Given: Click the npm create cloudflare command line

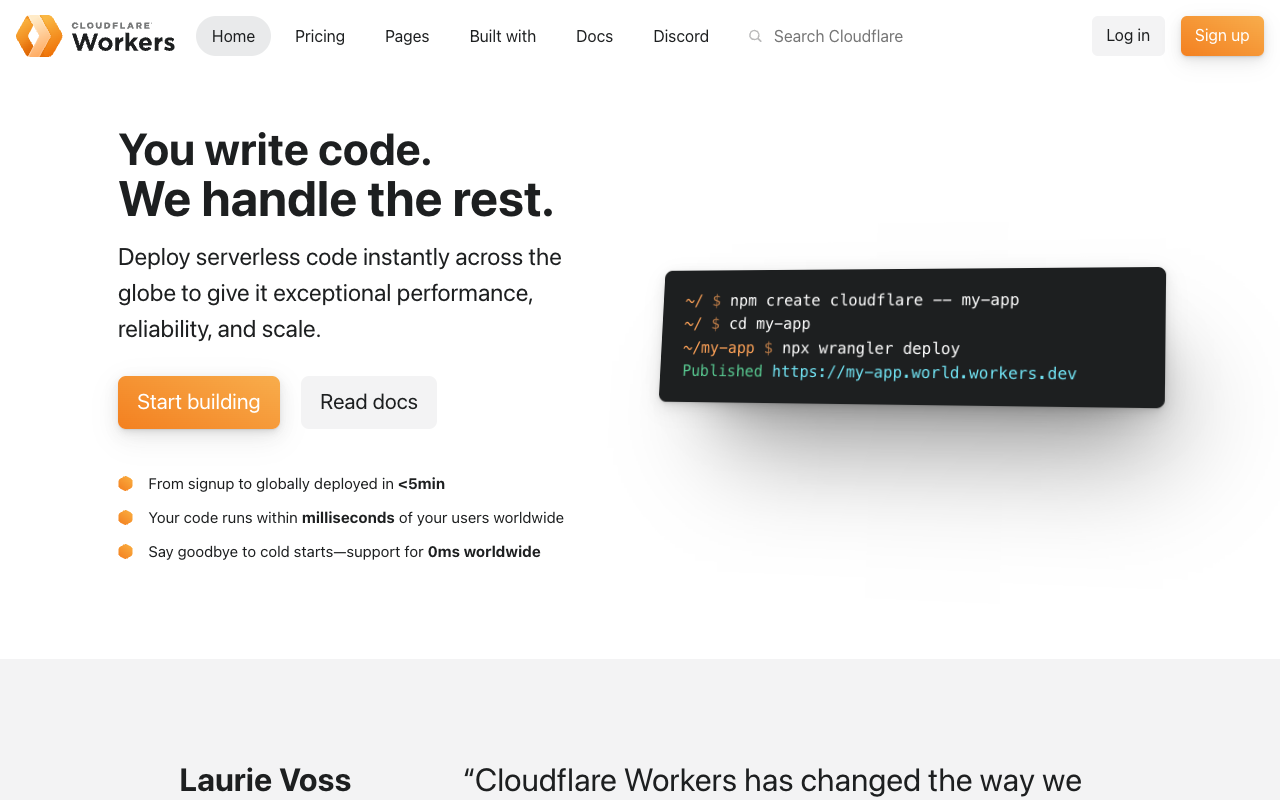Looking at the screenshot, I should (x=874, y=300).
